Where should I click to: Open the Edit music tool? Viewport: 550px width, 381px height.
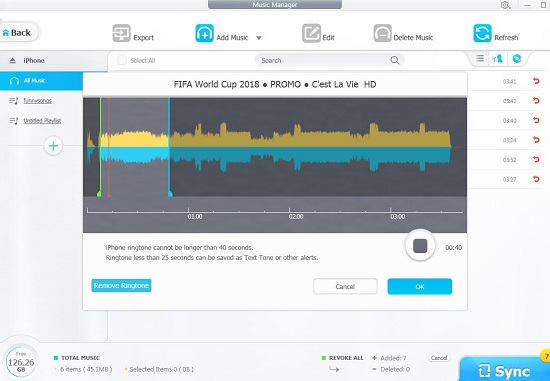[x=311, y=33]
